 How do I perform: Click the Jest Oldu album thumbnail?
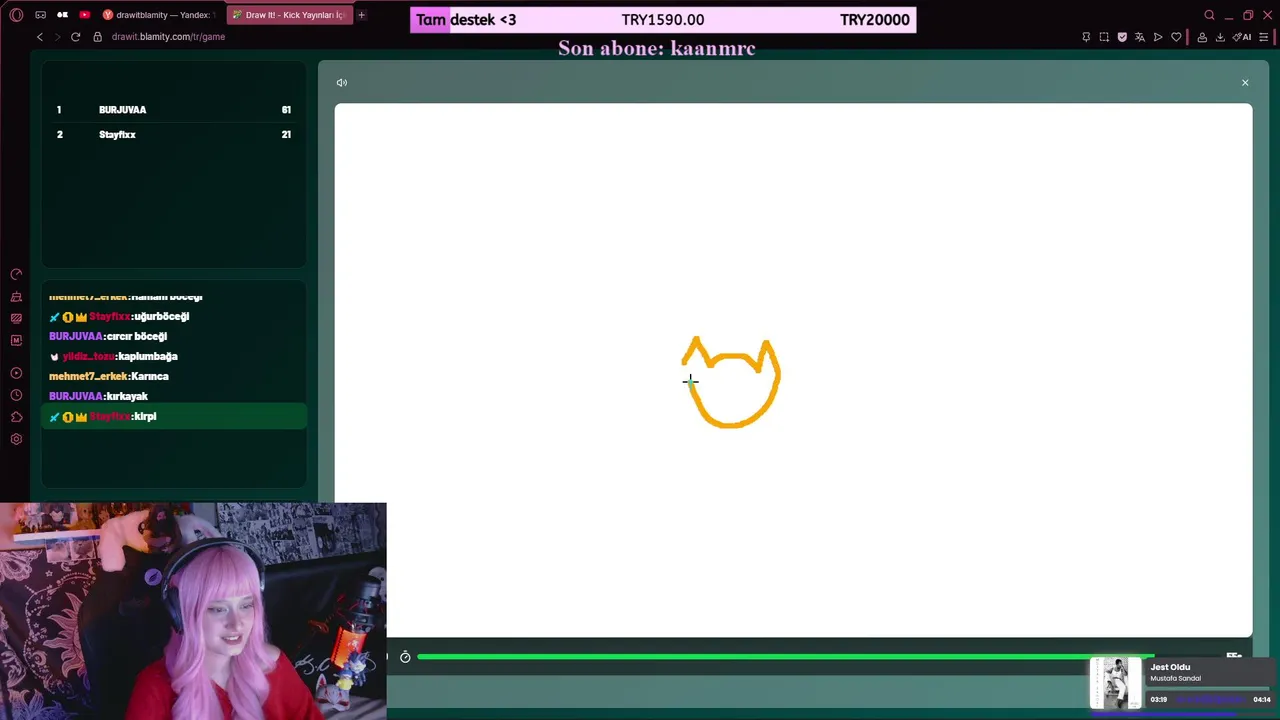tap(1115, 683)
